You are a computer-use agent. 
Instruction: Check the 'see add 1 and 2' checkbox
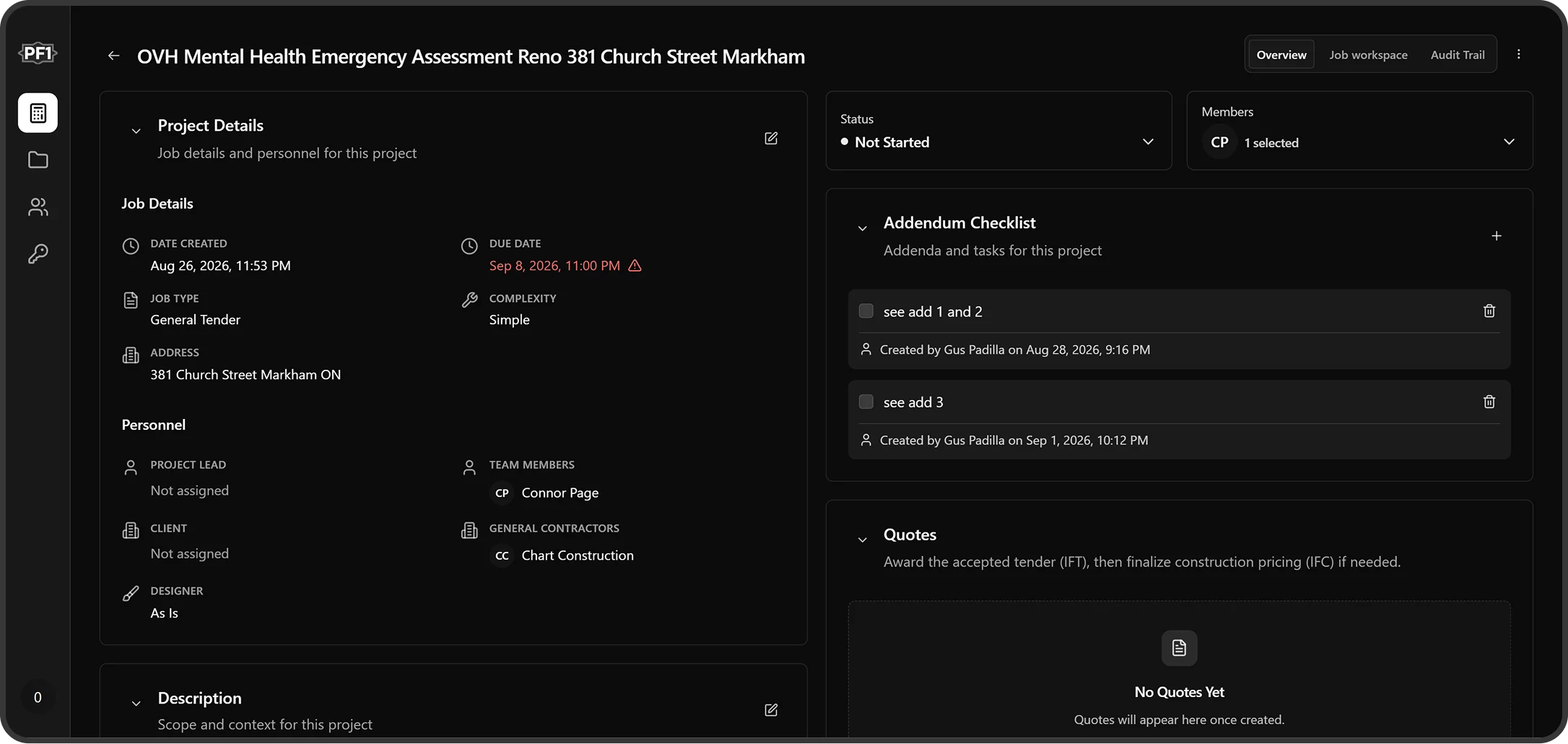tap(866, 311)
